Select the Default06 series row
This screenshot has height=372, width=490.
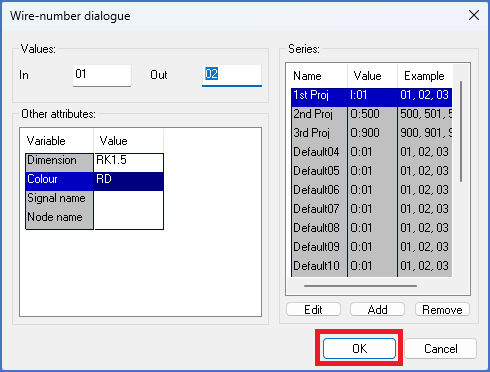371,193
